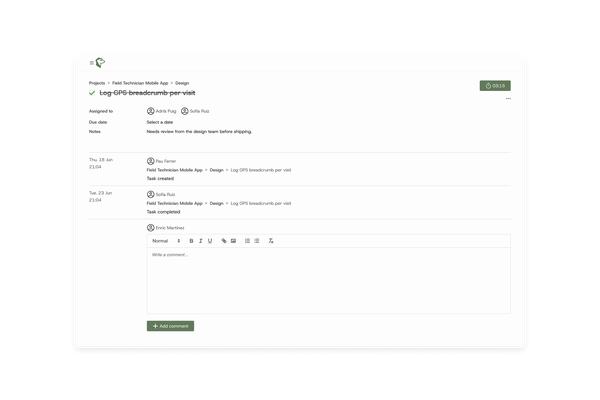Open Design in the top breadcrumb

point(182,83)
